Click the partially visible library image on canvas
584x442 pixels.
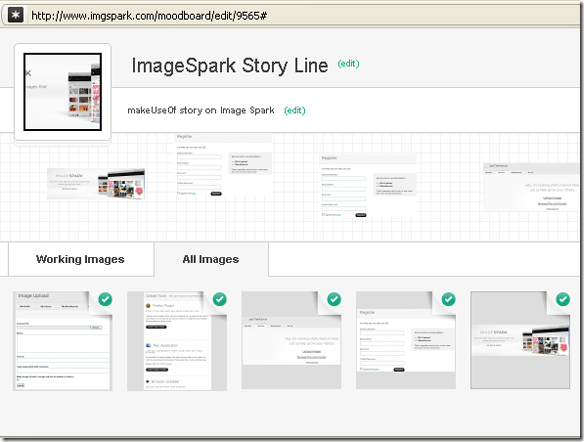coord(532,187)
